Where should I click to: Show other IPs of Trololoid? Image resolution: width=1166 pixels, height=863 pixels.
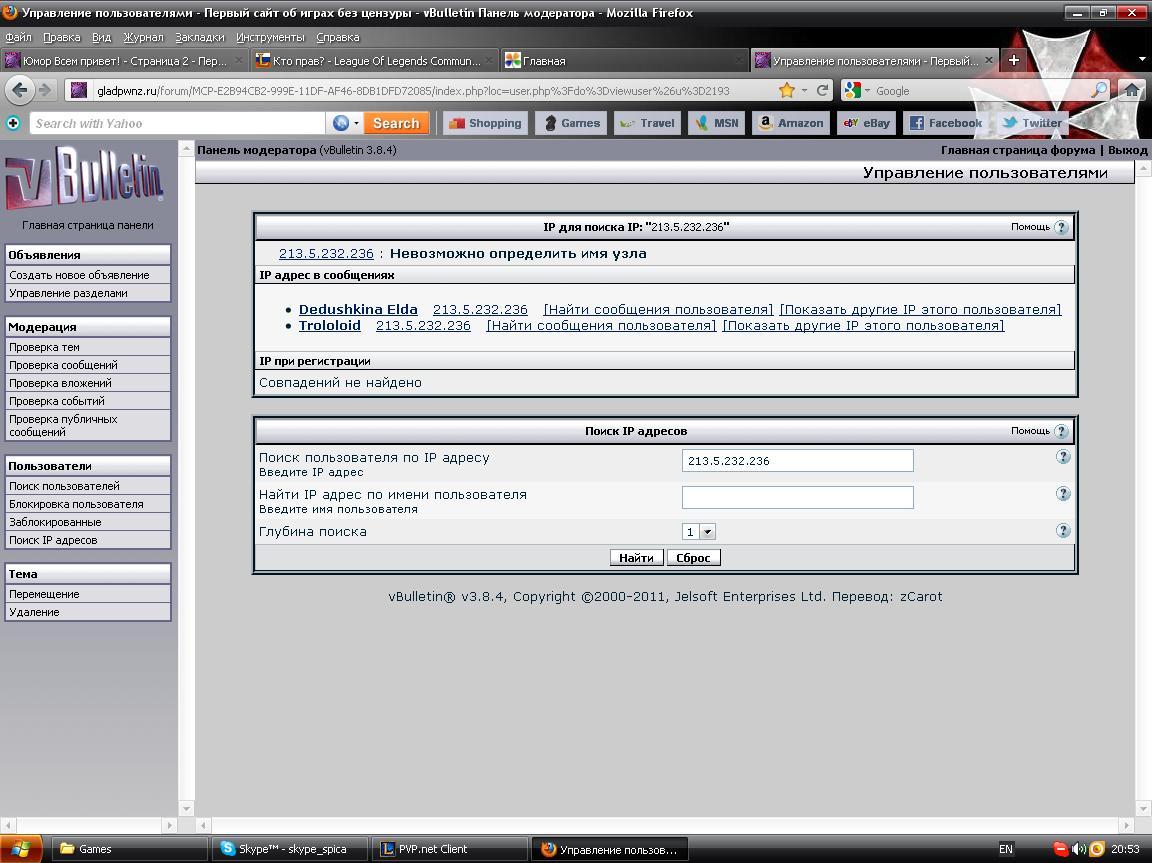click(x=863, y=326)
